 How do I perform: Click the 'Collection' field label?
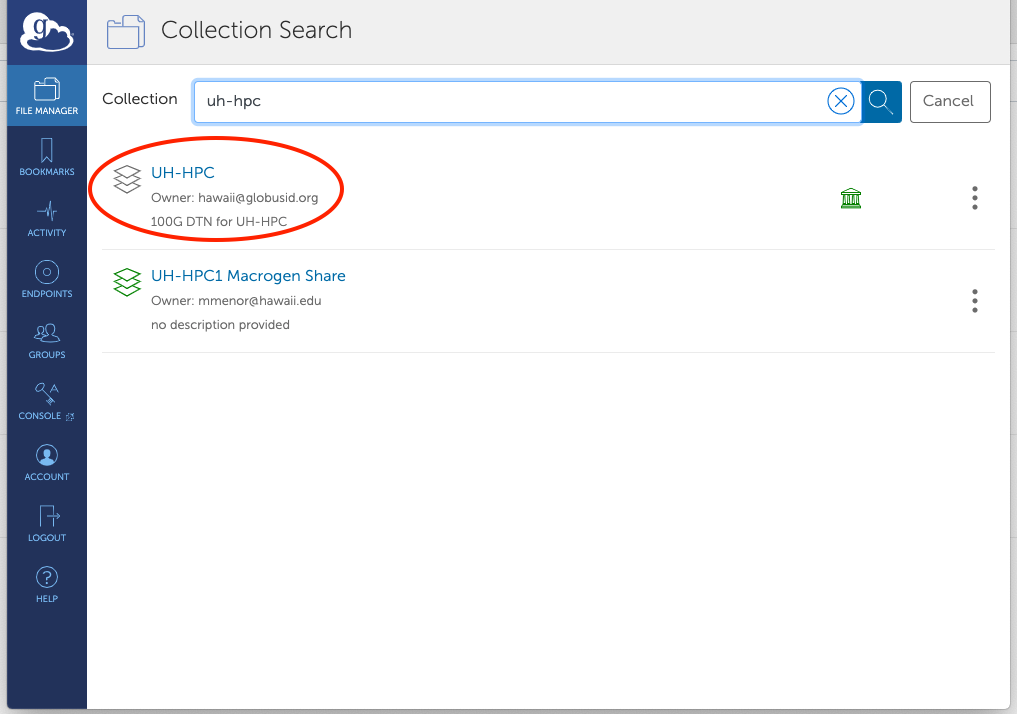139,99
